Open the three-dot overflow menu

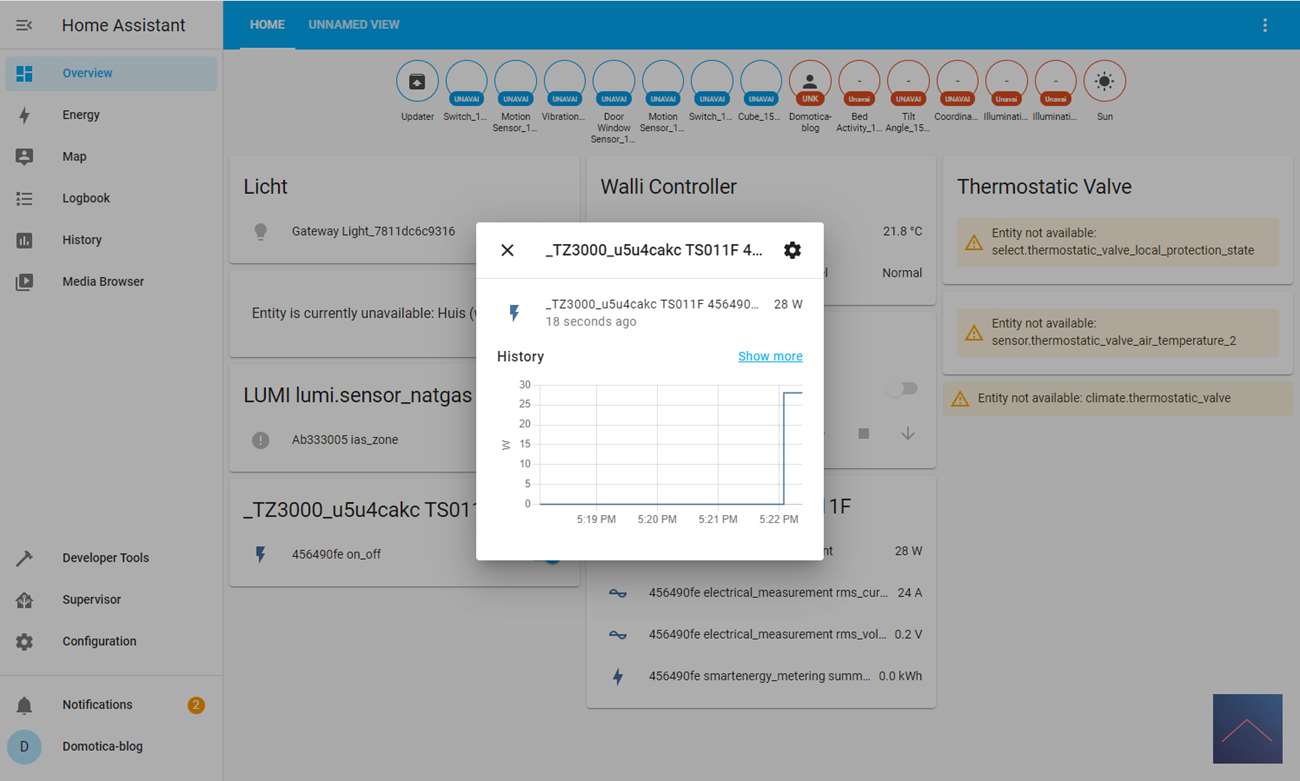(x=1265, y=25)
